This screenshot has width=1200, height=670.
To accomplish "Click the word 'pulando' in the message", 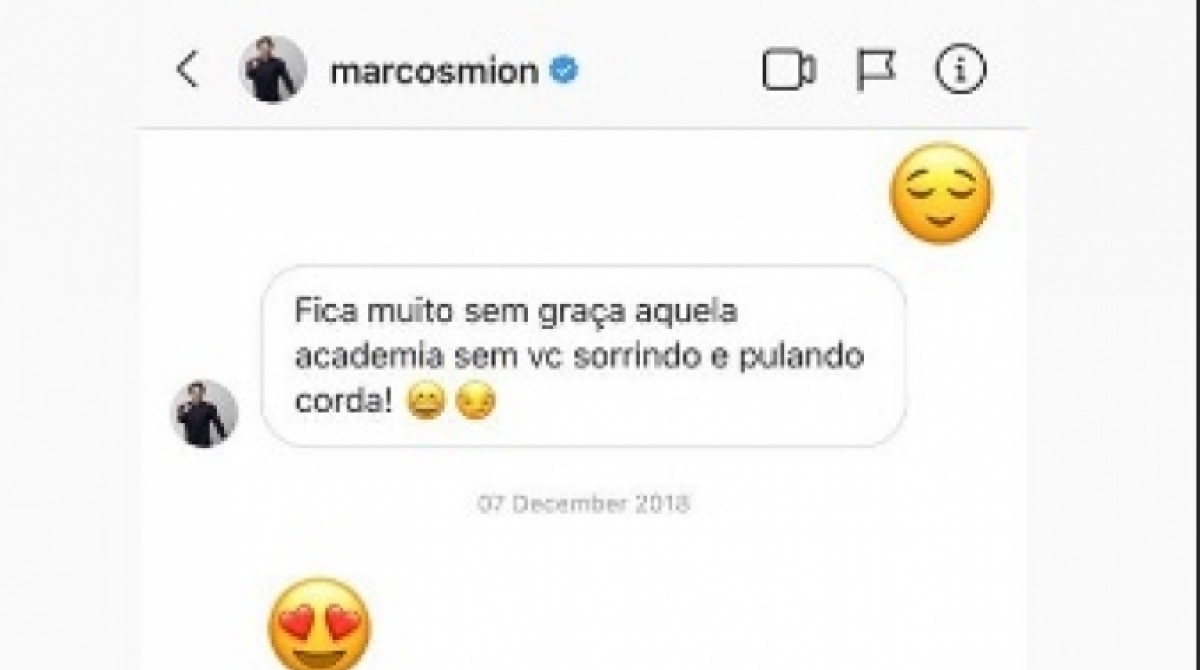I will point(802,360).
